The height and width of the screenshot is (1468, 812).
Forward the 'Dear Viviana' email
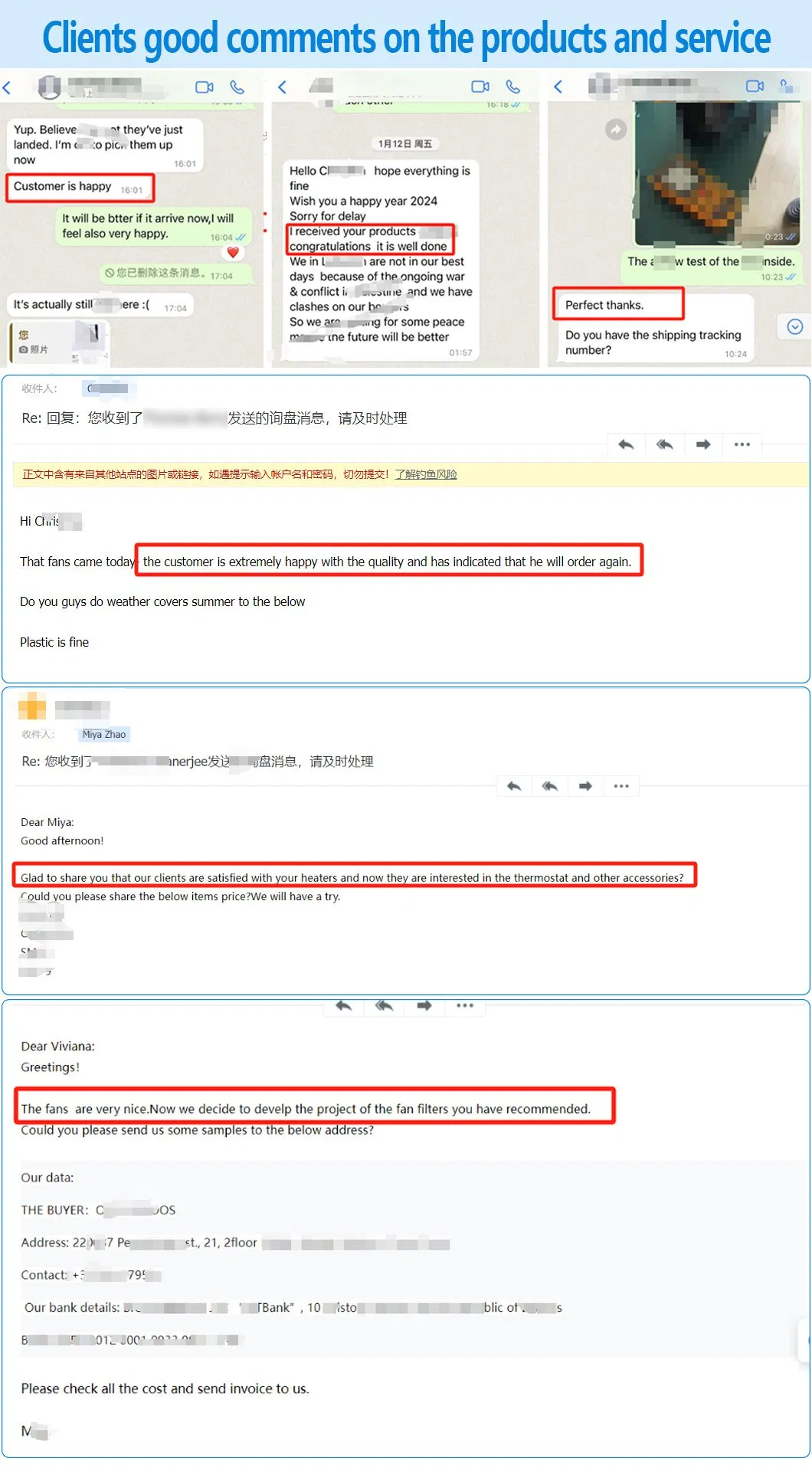pyautogui.click(x=424, y=1005)
